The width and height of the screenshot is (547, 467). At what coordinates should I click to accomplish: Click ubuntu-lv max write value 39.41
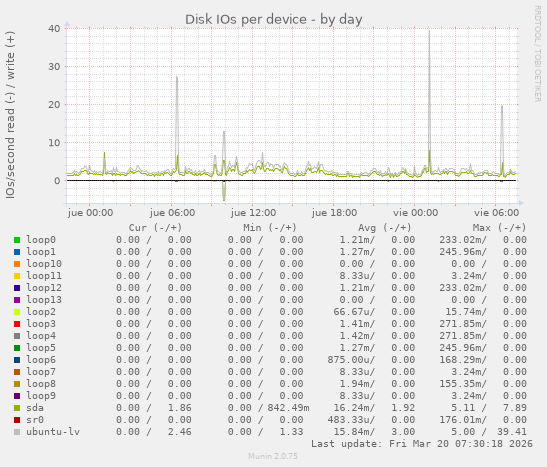coord(512,432)
